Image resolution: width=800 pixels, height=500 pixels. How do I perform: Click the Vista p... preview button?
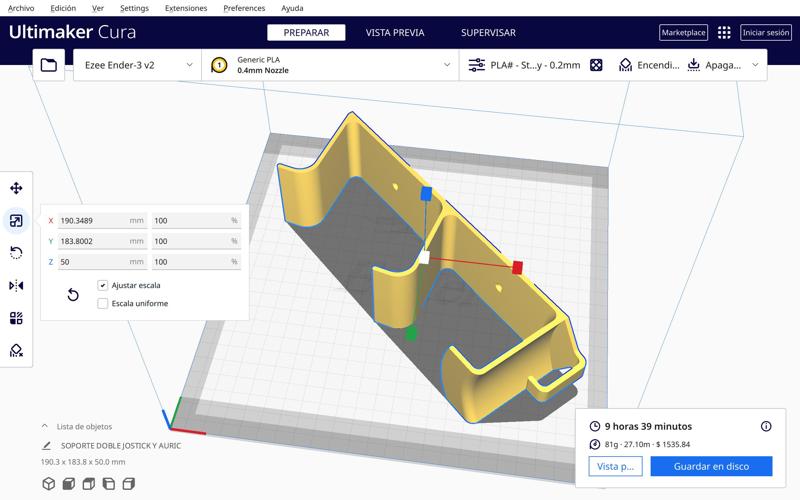[615, 466]
